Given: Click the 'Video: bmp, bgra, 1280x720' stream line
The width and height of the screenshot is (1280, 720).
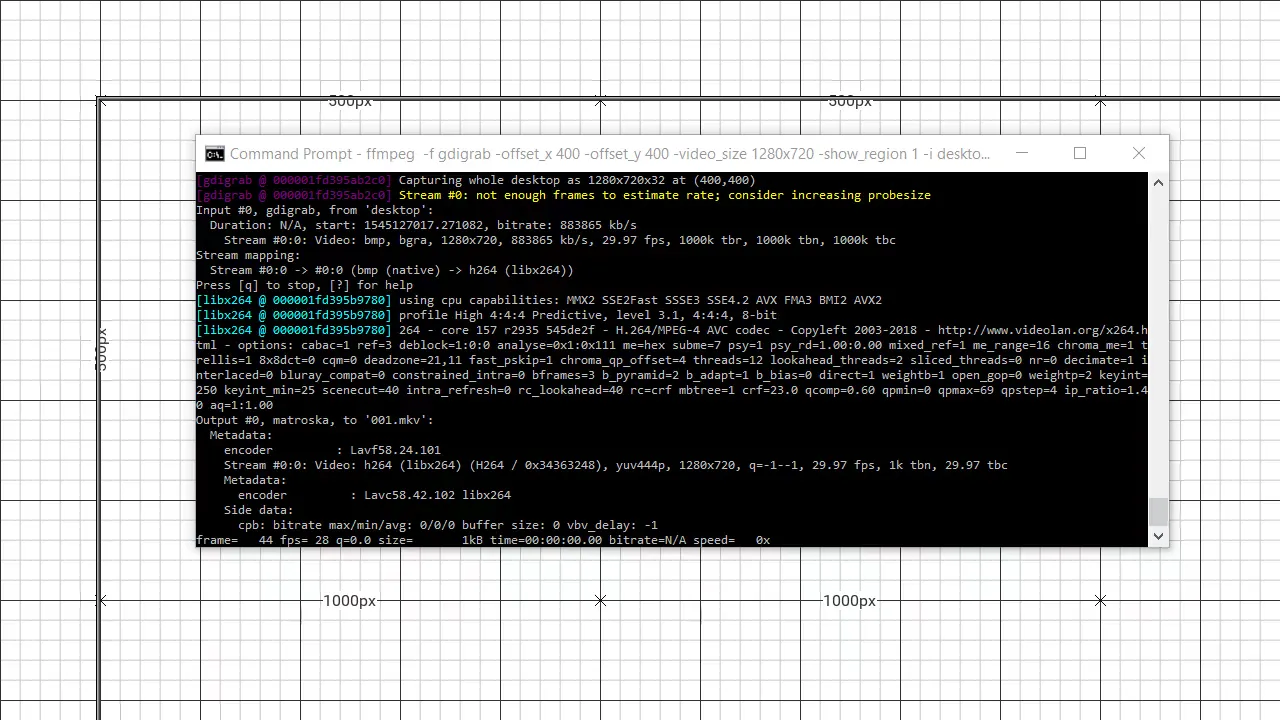Looking at the screenshot, I should pyautogui.click(x=560, y=240).
